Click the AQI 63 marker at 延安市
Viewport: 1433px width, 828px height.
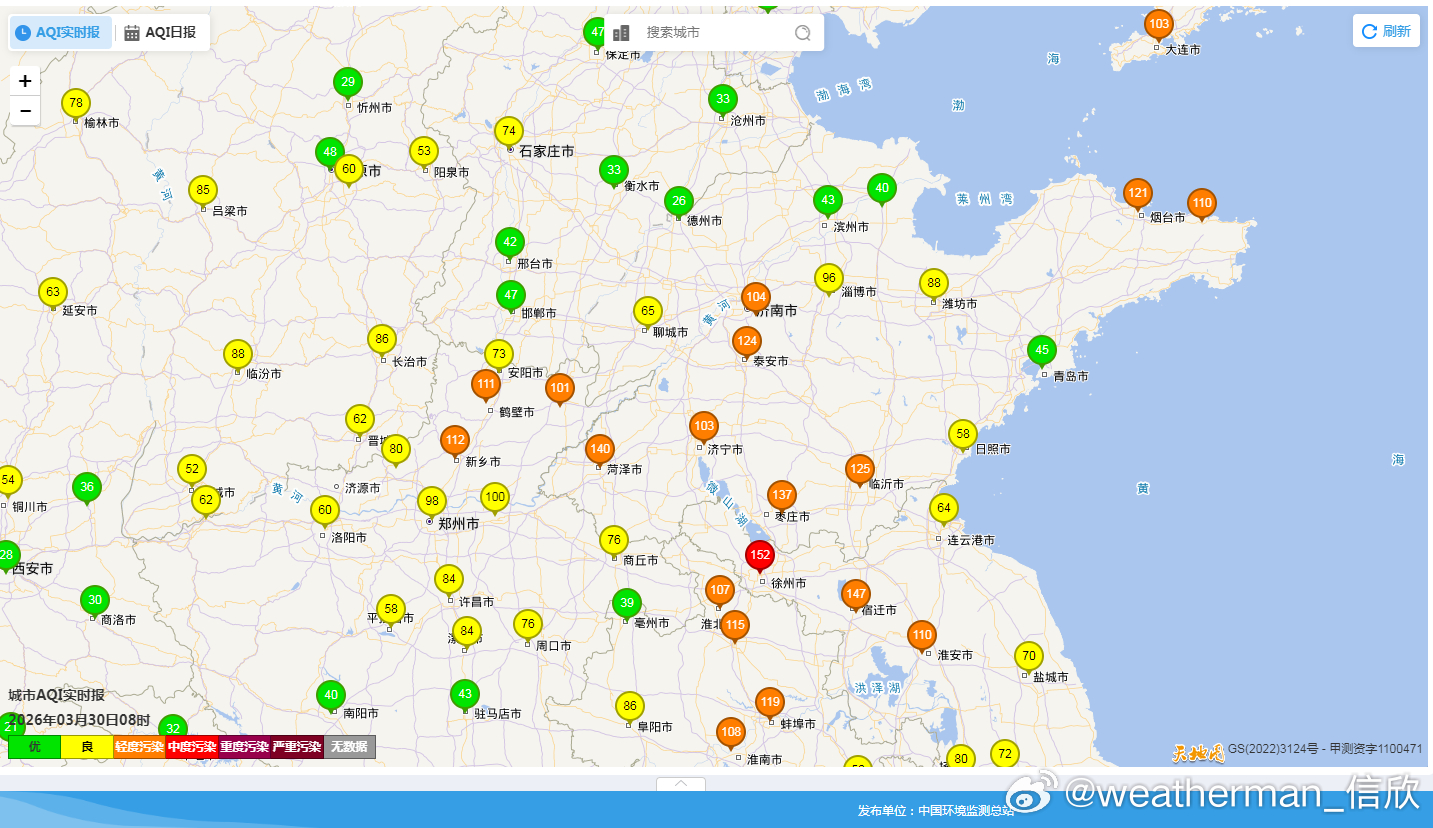tap(53, 292)
